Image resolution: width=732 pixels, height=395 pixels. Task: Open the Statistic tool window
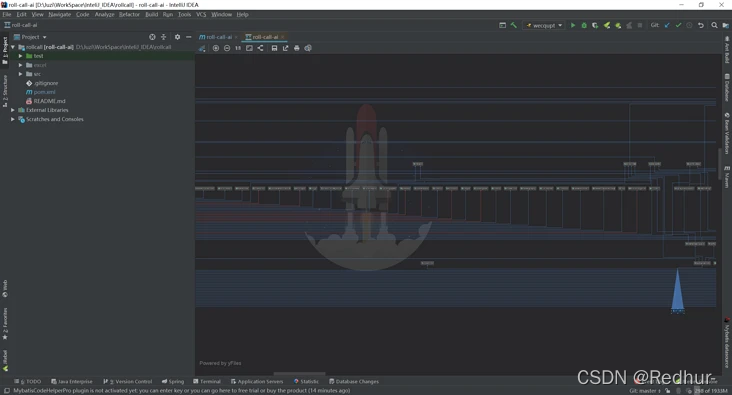point(306,381)
